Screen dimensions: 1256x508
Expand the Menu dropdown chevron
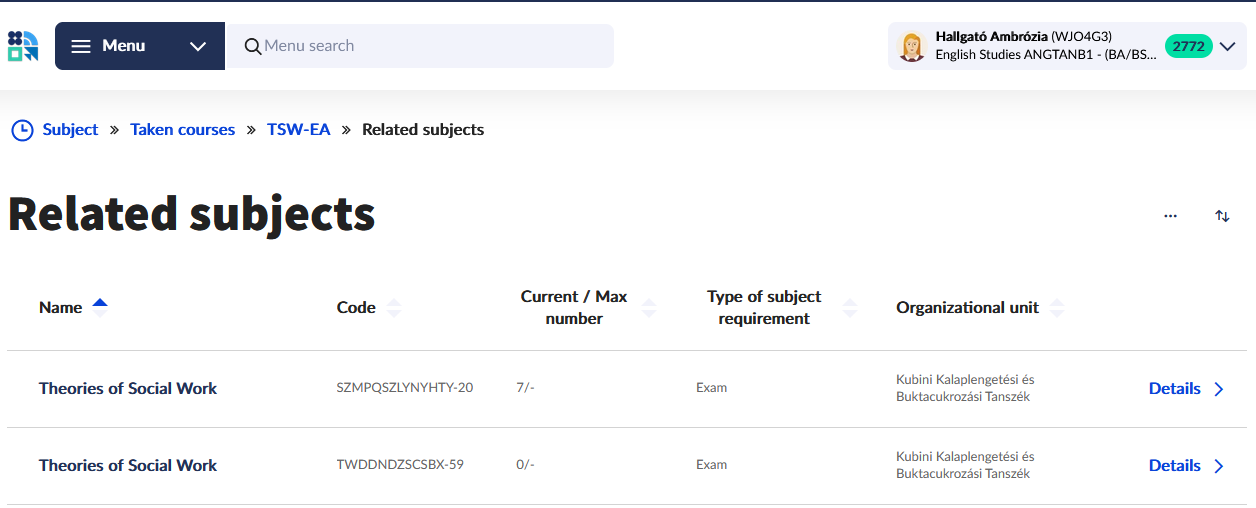198,46
